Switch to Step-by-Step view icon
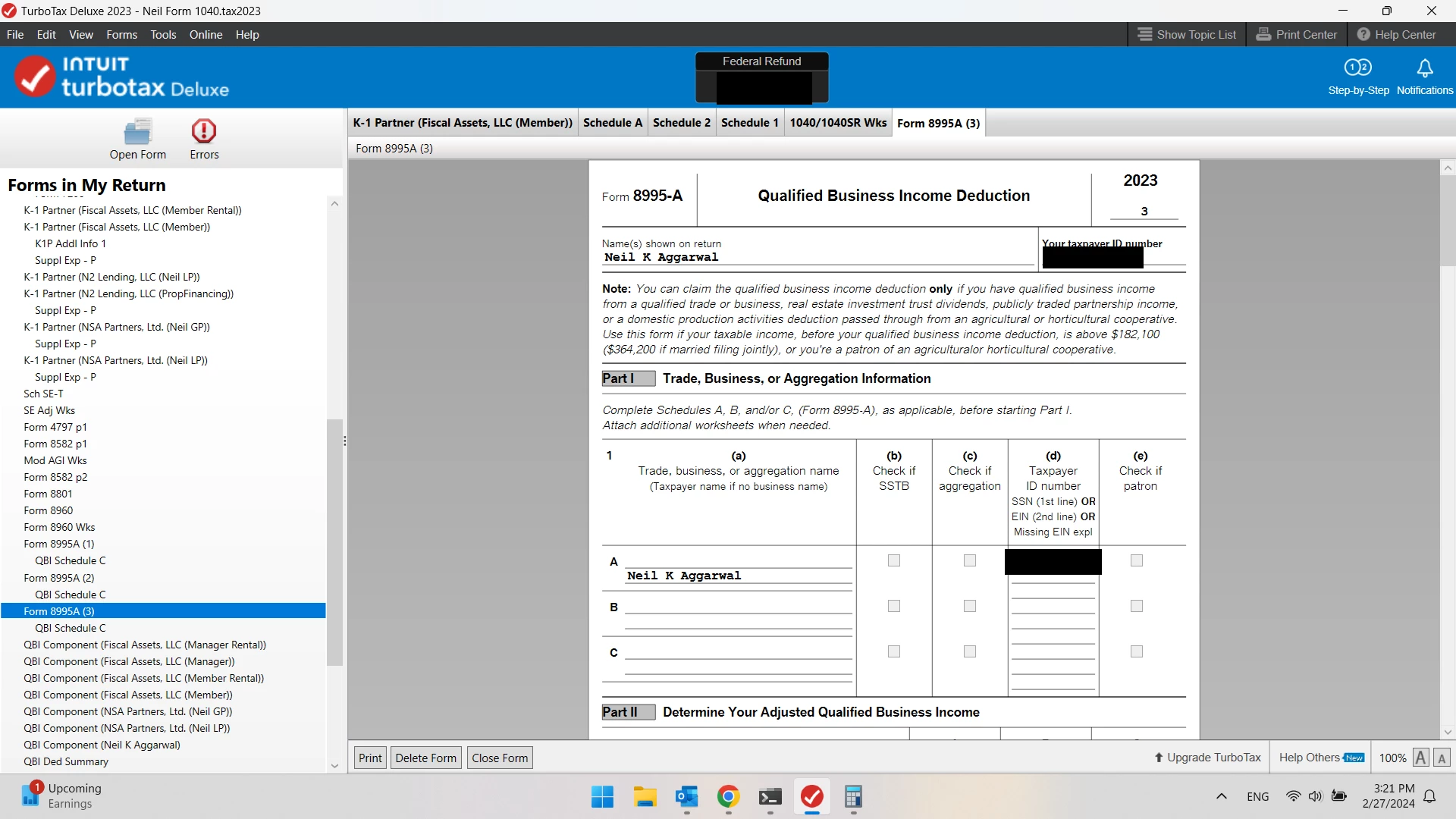Image resolution: width=1456 pixels, height=819 pixels. click(x=1357, y=68)
